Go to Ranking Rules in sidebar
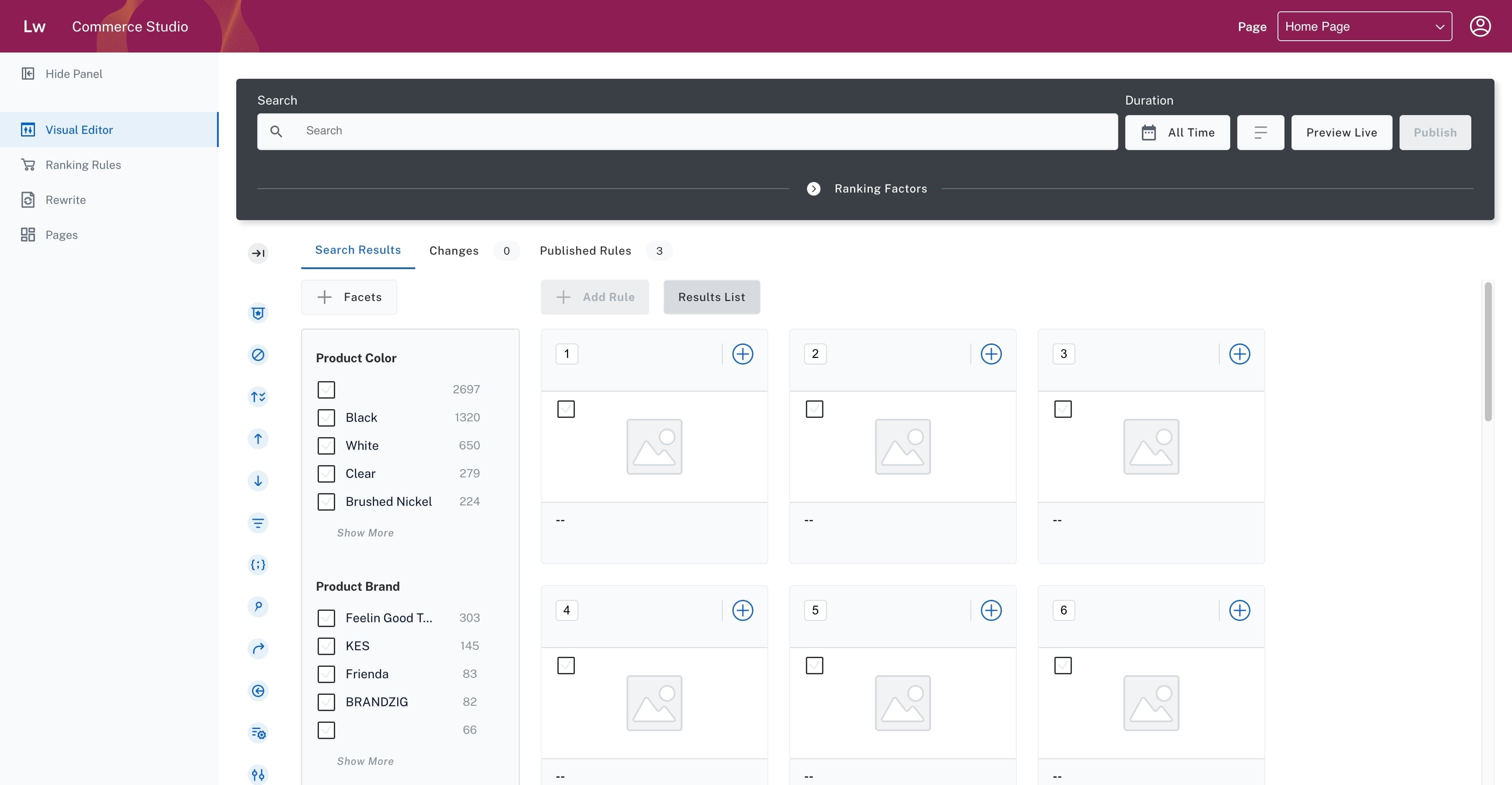Viewport: 1512px width, 785px height. (x=84, y=165)
